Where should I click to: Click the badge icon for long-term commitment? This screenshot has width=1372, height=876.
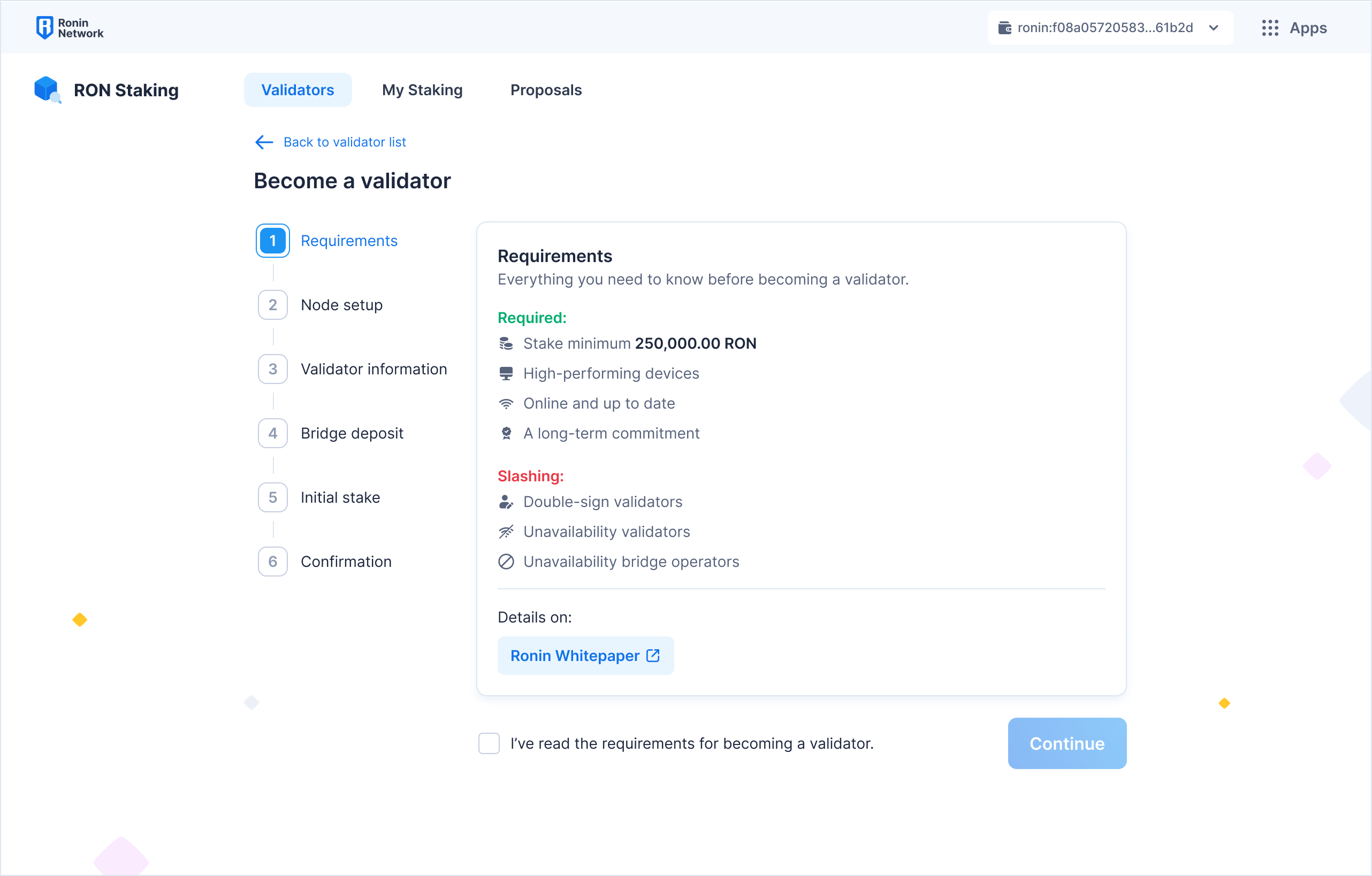pyautogui.click(x=506, y=433)
